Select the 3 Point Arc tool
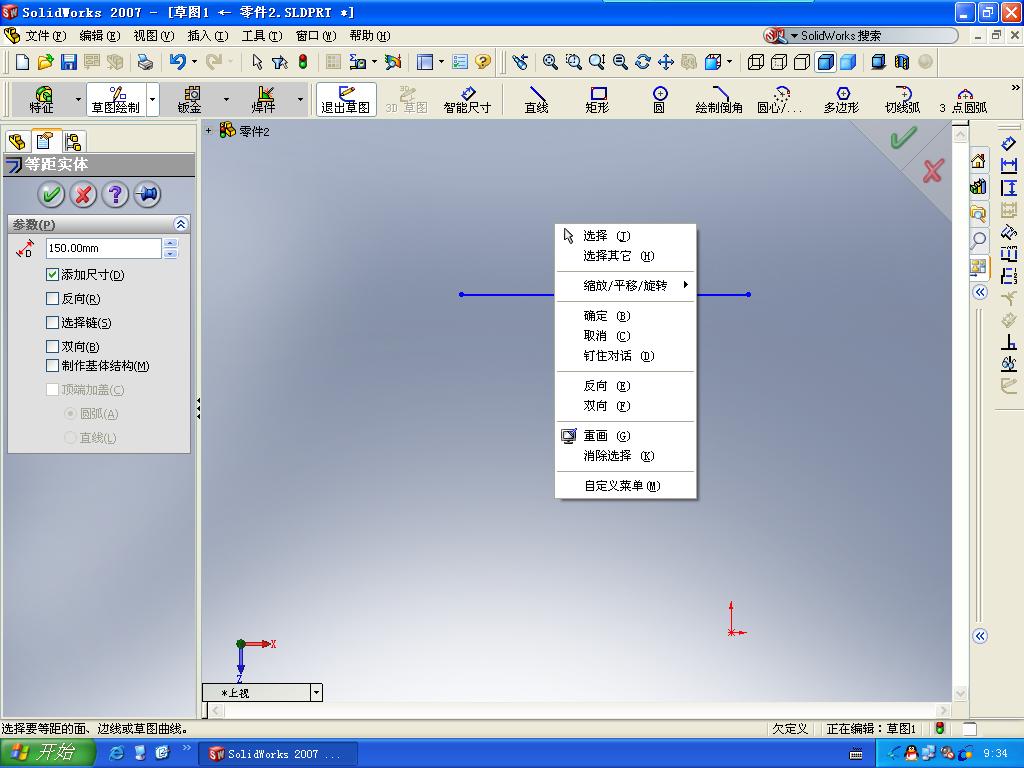 tap(964, 99)
